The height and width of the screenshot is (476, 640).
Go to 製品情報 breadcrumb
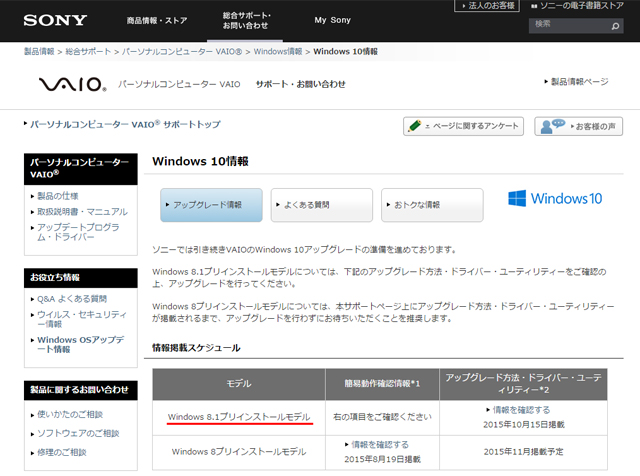coord(39,51)
